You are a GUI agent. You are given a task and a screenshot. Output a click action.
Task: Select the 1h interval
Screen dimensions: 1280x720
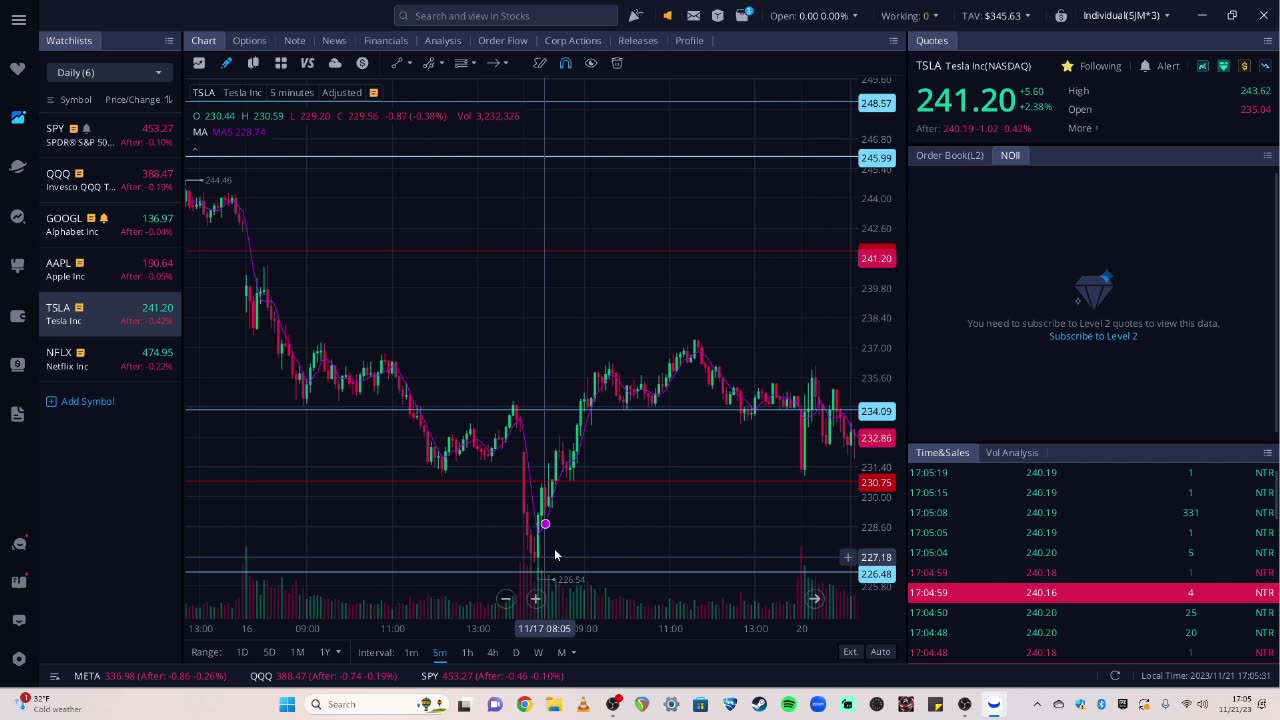tap(467, 652)
